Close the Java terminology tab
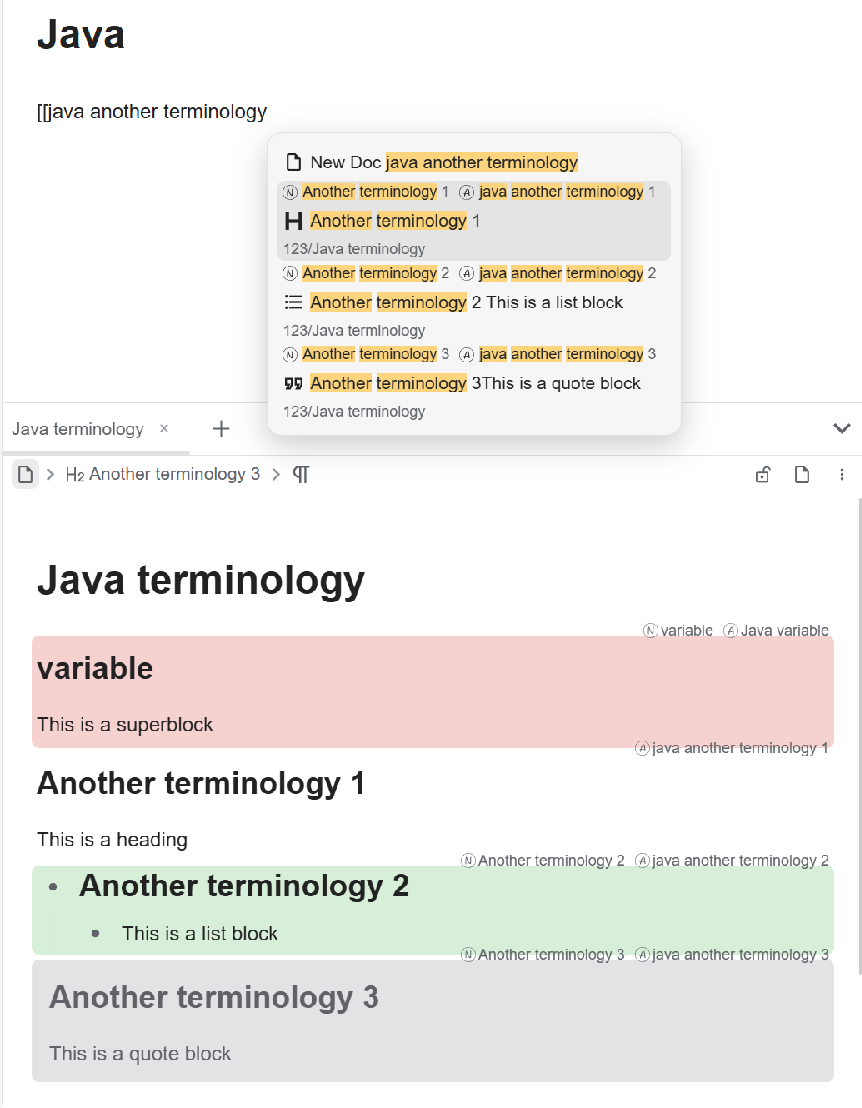 (164, 429)
